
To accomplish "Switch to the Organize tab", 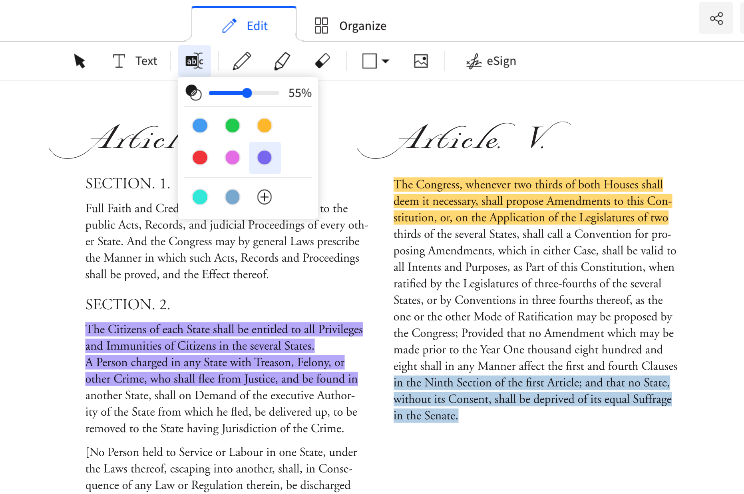I will 350,25.
